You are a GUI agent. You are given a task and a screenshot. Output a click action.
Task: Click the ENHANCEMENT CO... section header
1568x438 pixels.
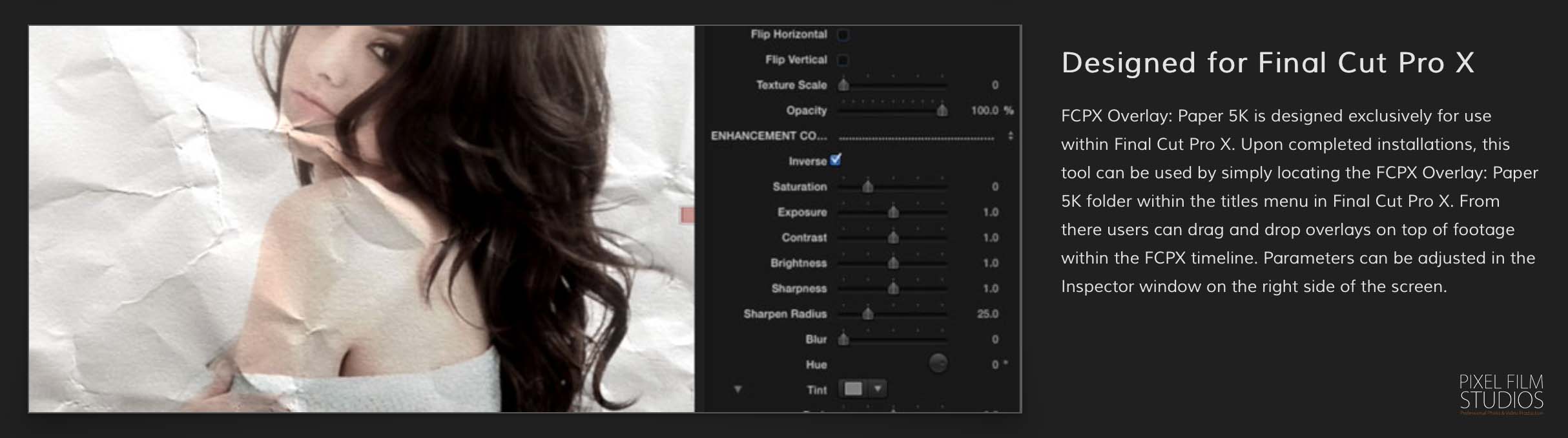click(769, 136)
